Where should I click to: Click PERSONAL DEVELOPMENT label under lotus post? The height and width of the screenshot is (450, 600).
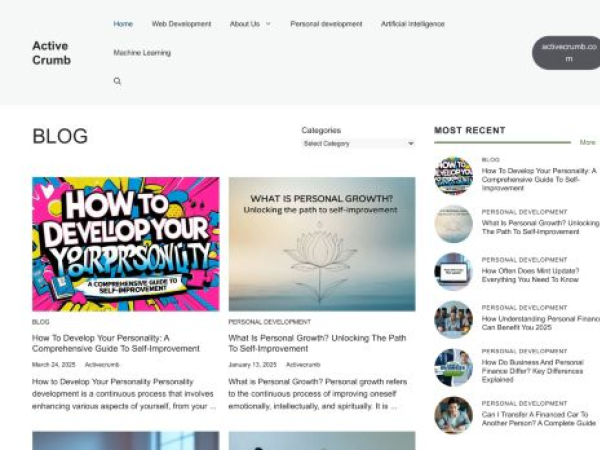click(269, 322)
